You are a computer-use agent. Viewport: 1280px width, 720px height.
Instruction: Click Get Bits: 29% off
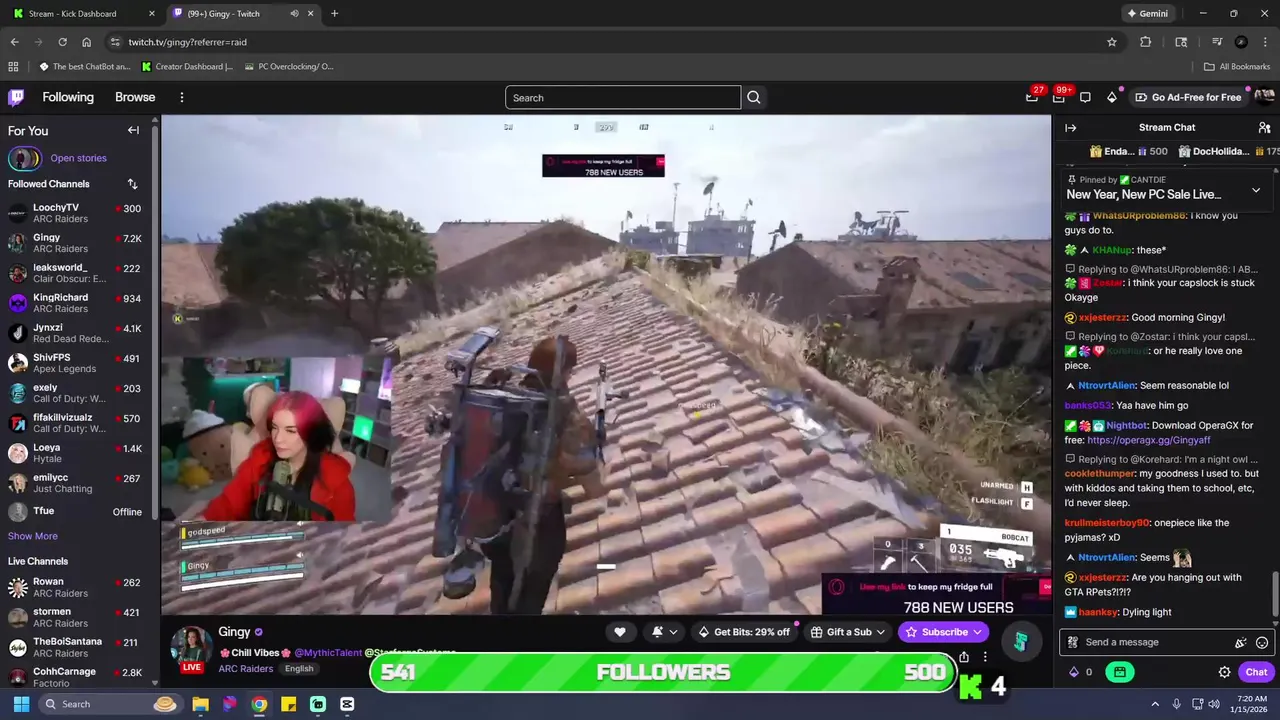[x=744, y=632]
